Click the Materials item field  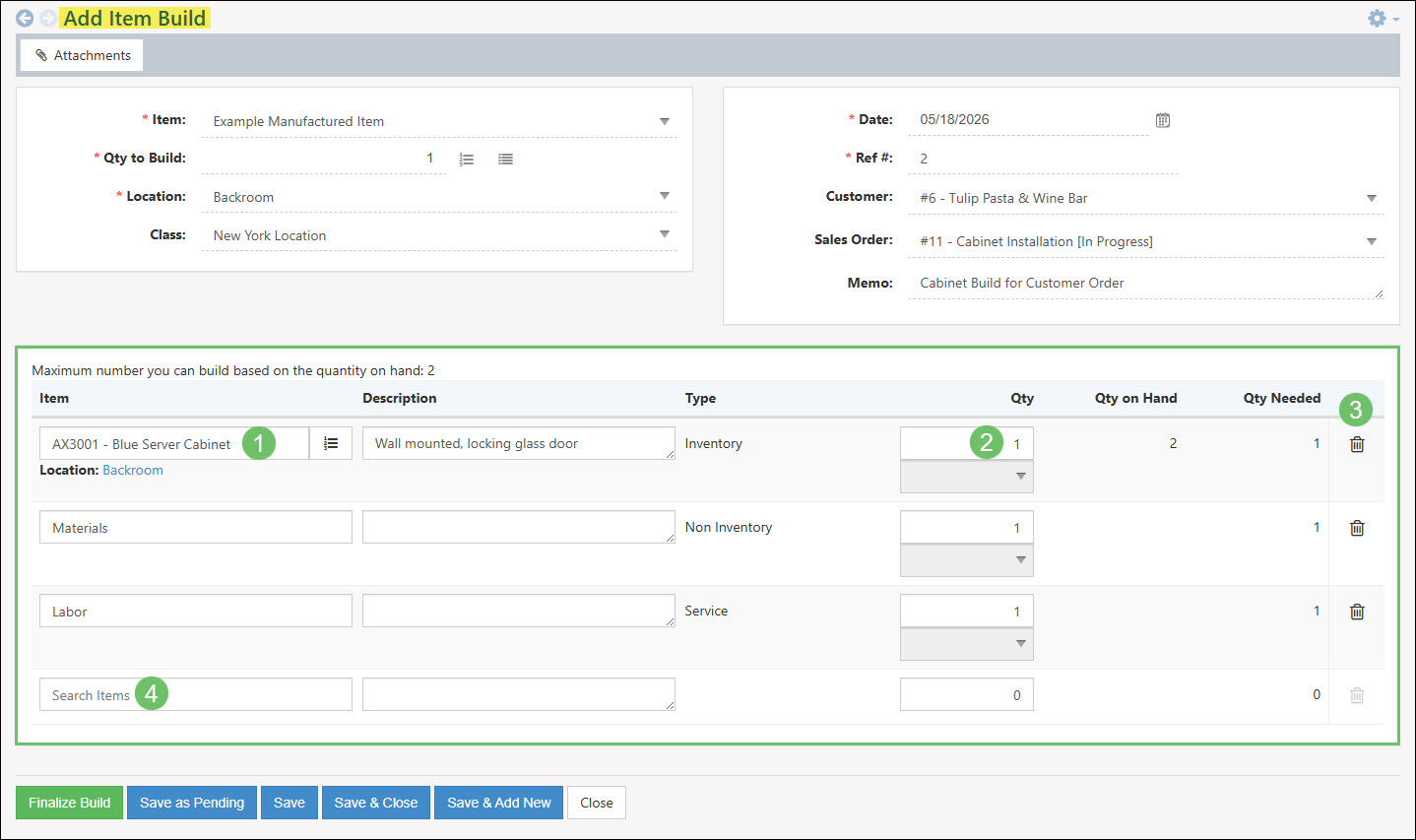pyautogui.click(x=196, y=527)
